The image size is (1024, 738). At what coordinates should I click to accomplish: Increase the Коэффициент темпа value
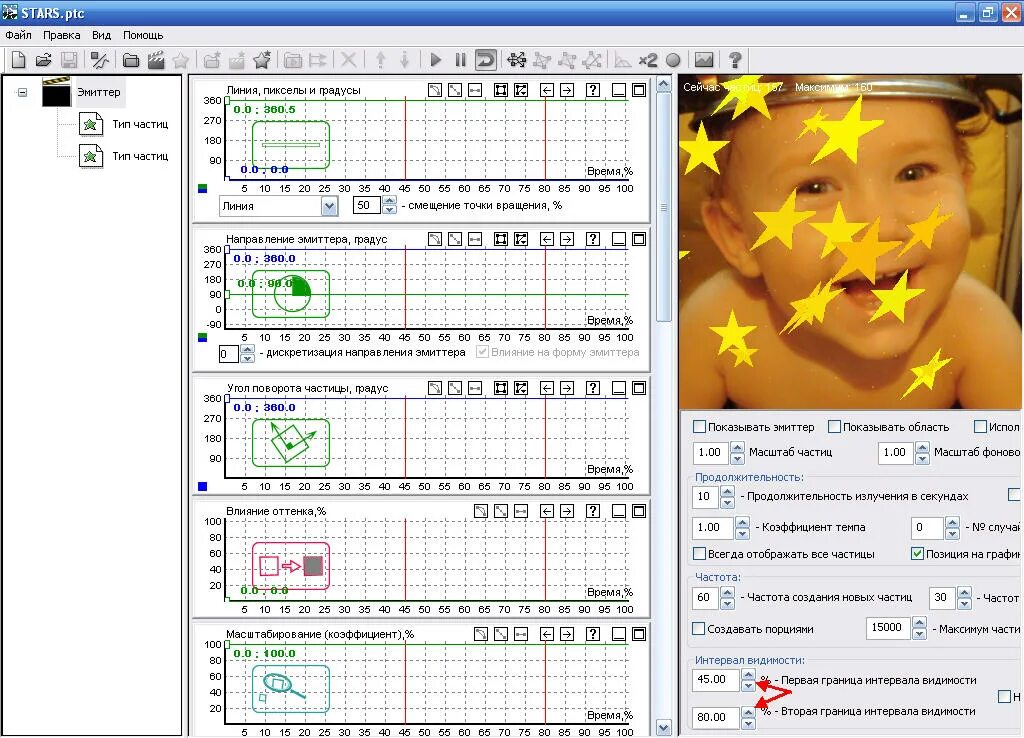click(x=742, y=522)
